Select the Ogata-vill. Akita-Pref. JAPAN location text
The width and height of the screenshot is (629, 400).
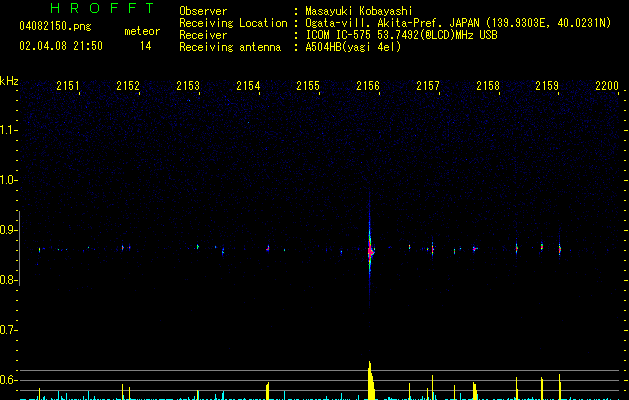[458, 23]
